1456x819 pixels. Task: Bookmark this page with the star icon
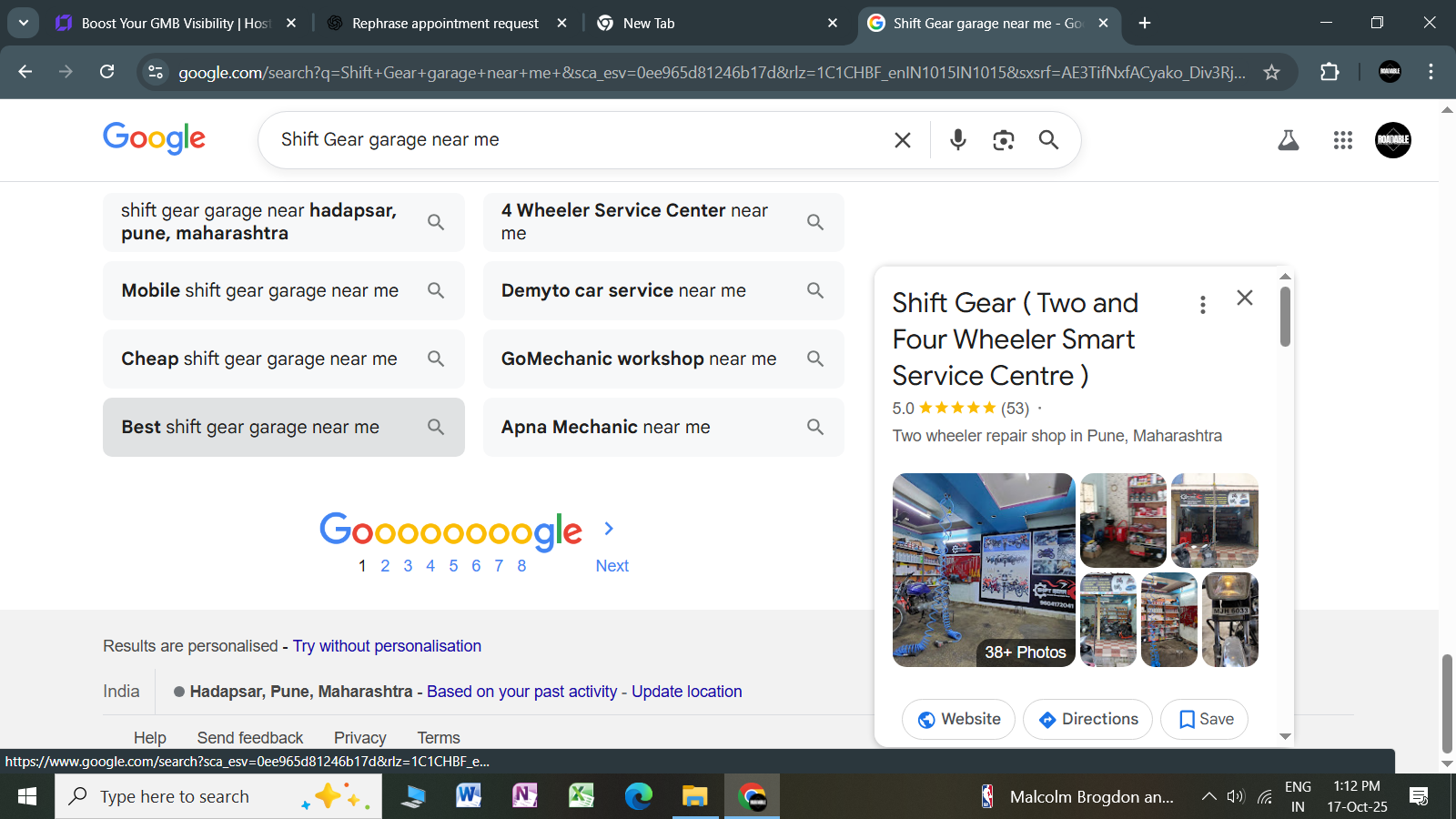pos(1271,72)
